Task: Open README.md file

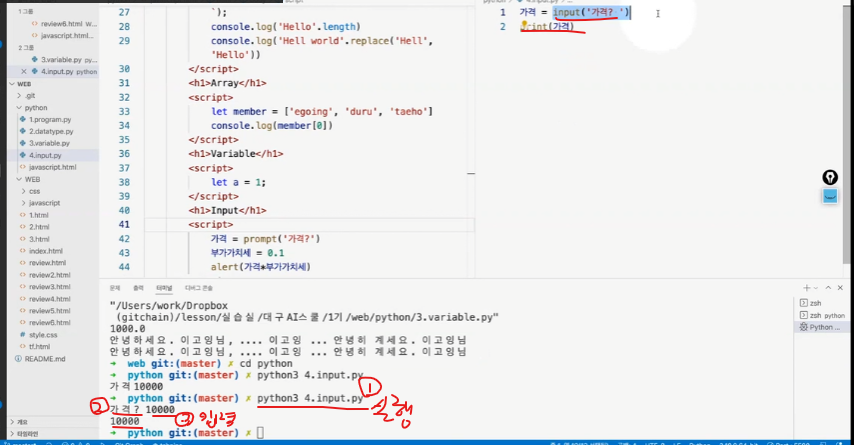Action: (x=45, y=359)
